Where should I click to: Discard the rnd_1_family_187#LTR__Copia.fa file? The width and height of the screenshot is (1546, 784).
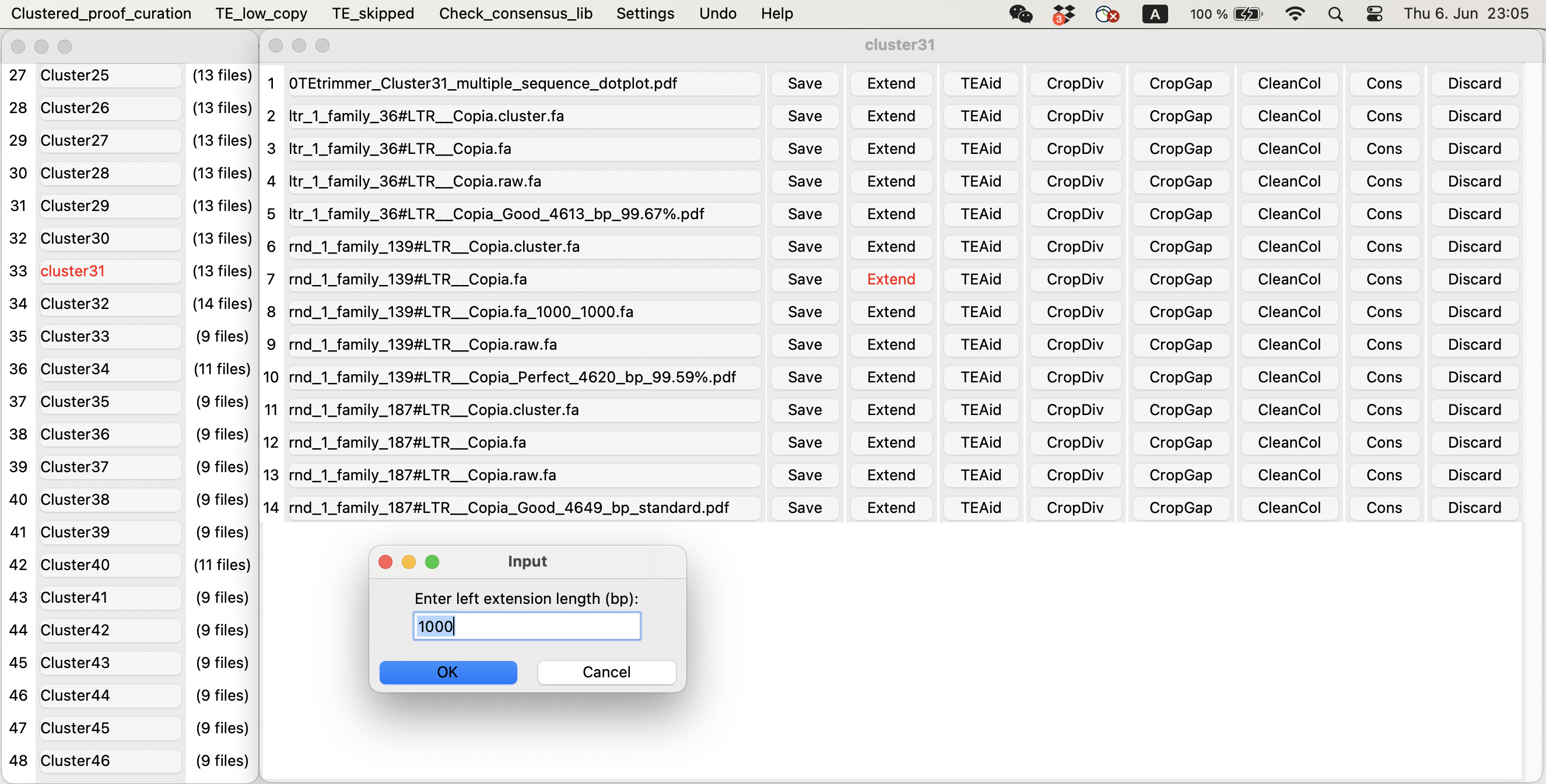point(1474,442)
